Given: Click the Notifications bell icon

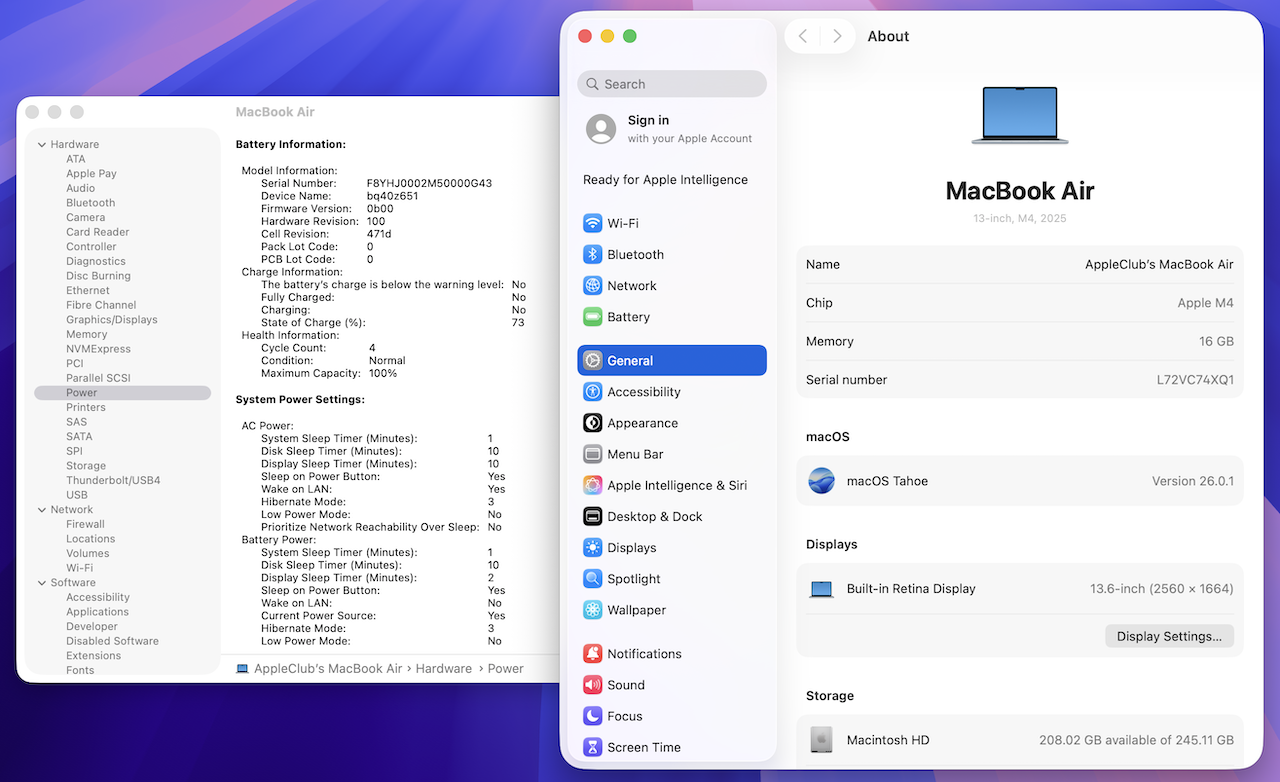Looking at the screenshot, I should pos(592,654).
